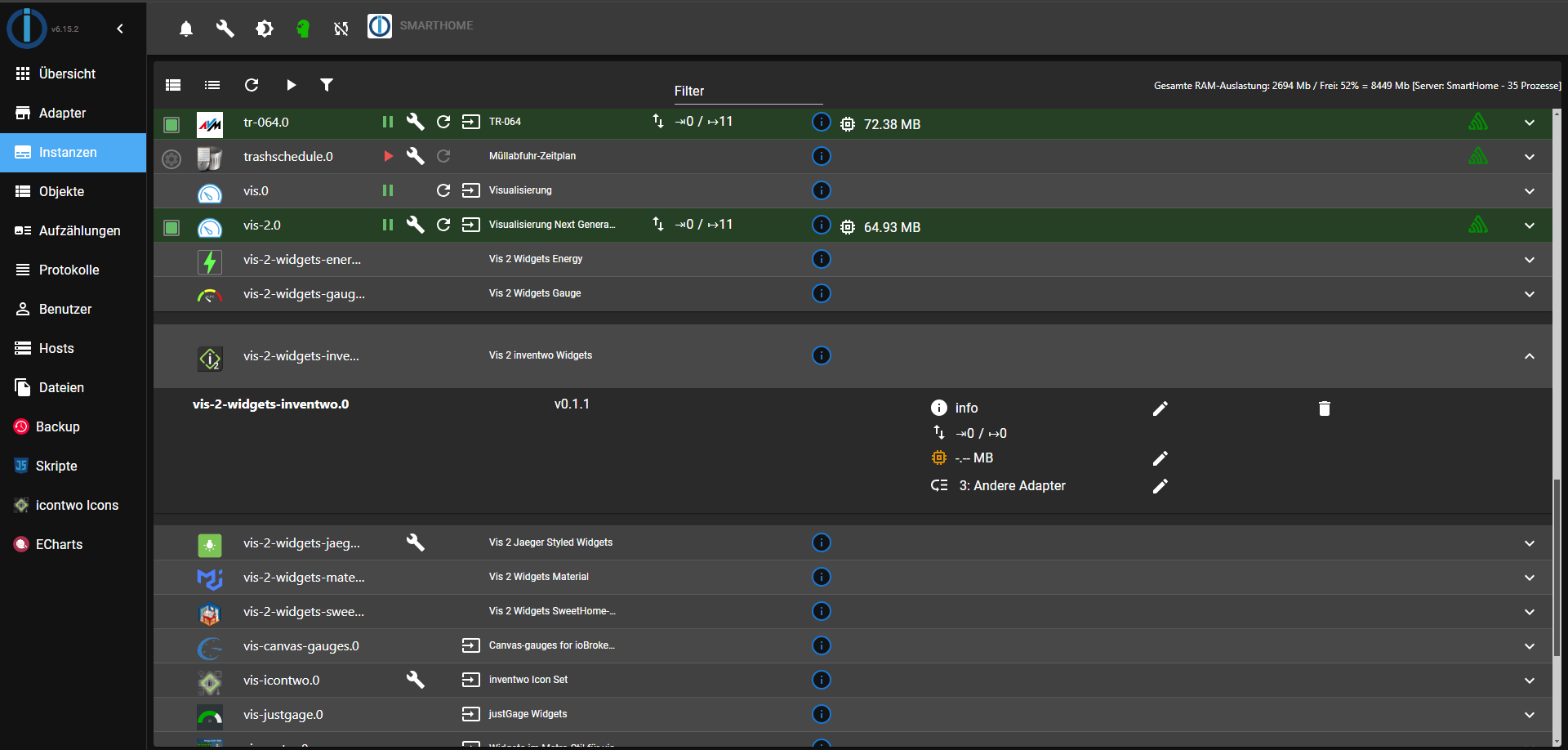Show info for Vis 2 Widgets Energy
This screenshot has height=750, width=1568.
coord(822,259)
